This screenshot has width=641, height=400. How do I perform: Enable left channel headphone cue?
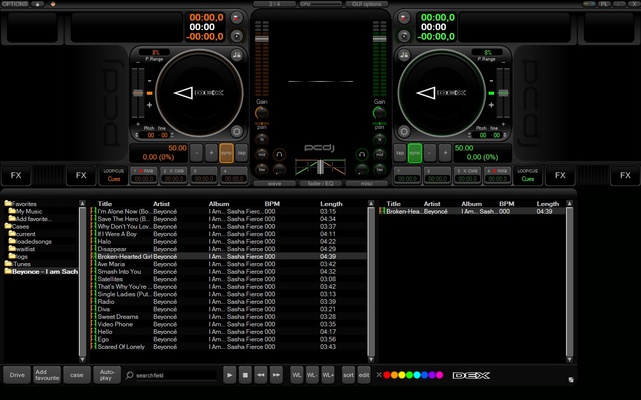point(279,155)
